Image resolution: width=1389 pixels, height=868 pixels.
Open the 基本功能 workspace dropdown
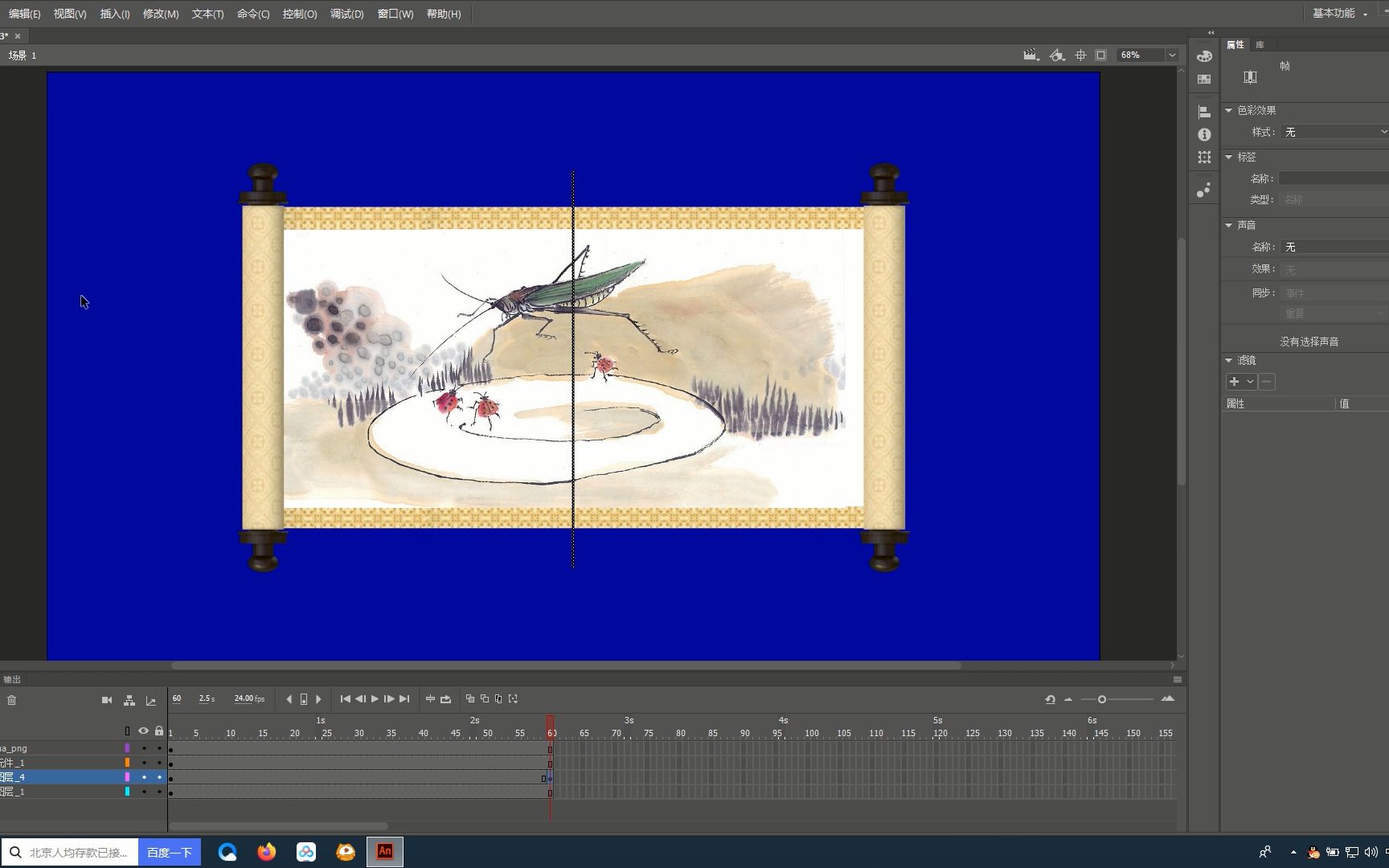(x=1340, y=14)
